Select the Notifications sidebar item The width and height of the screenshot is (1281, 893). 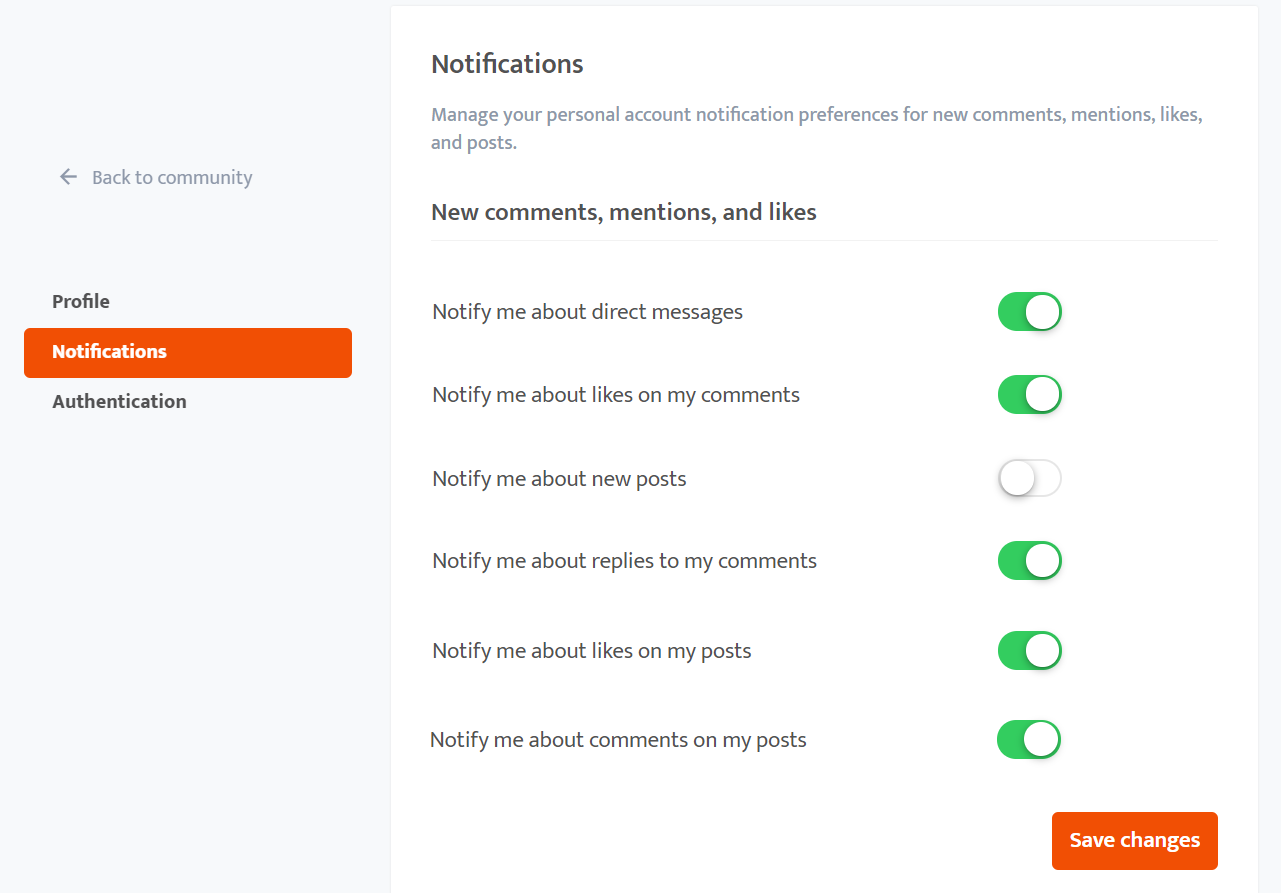[x=188, y=352]
